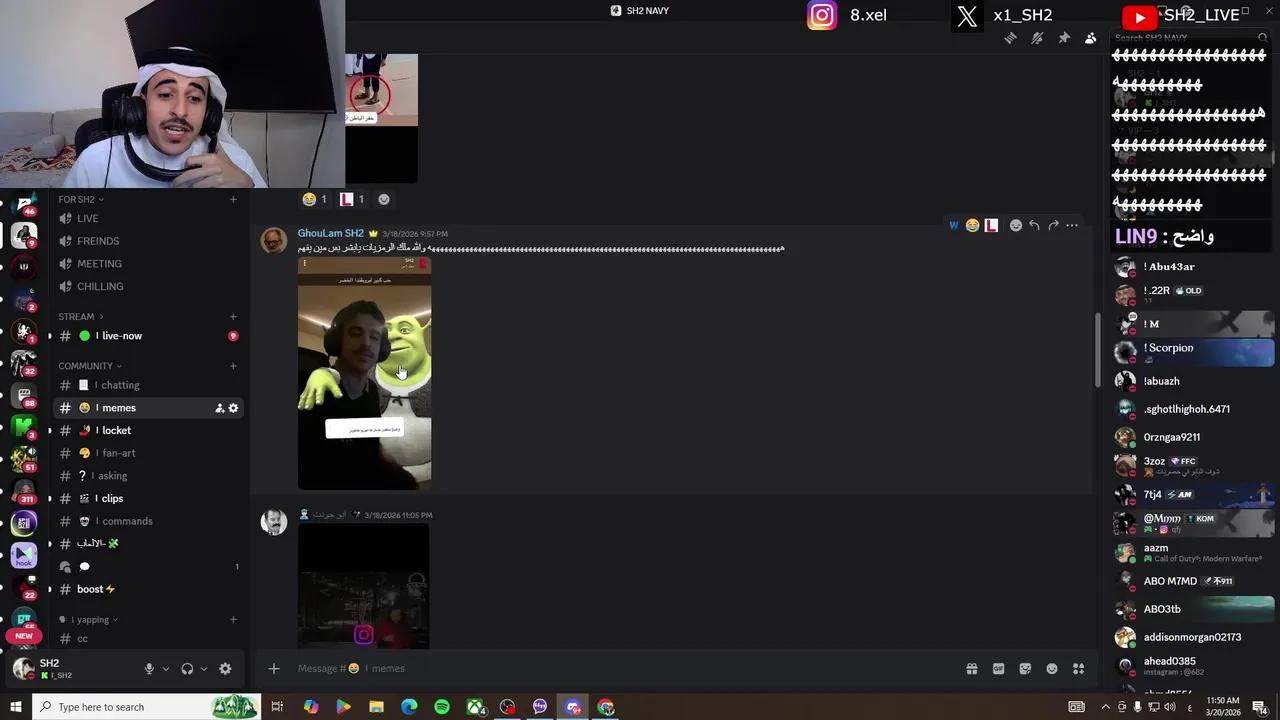
Task: Open the locket channel
Action: click(148, 430)
